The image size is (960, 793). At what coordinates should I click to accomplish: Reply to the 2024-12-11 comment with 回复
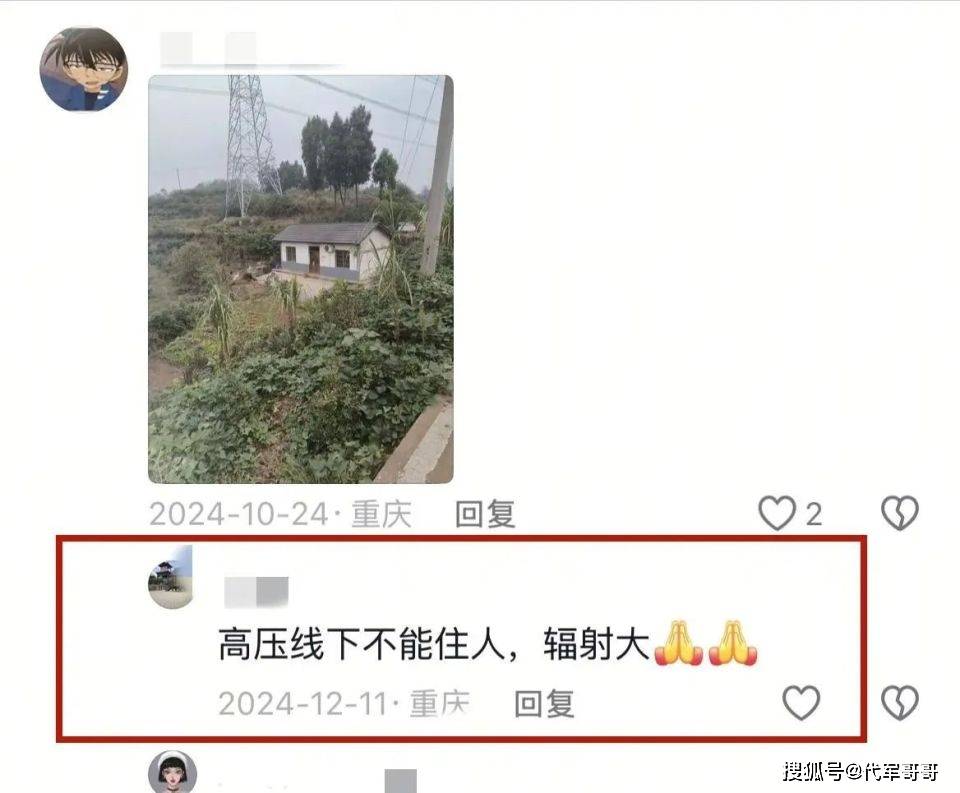pos(544,704)
